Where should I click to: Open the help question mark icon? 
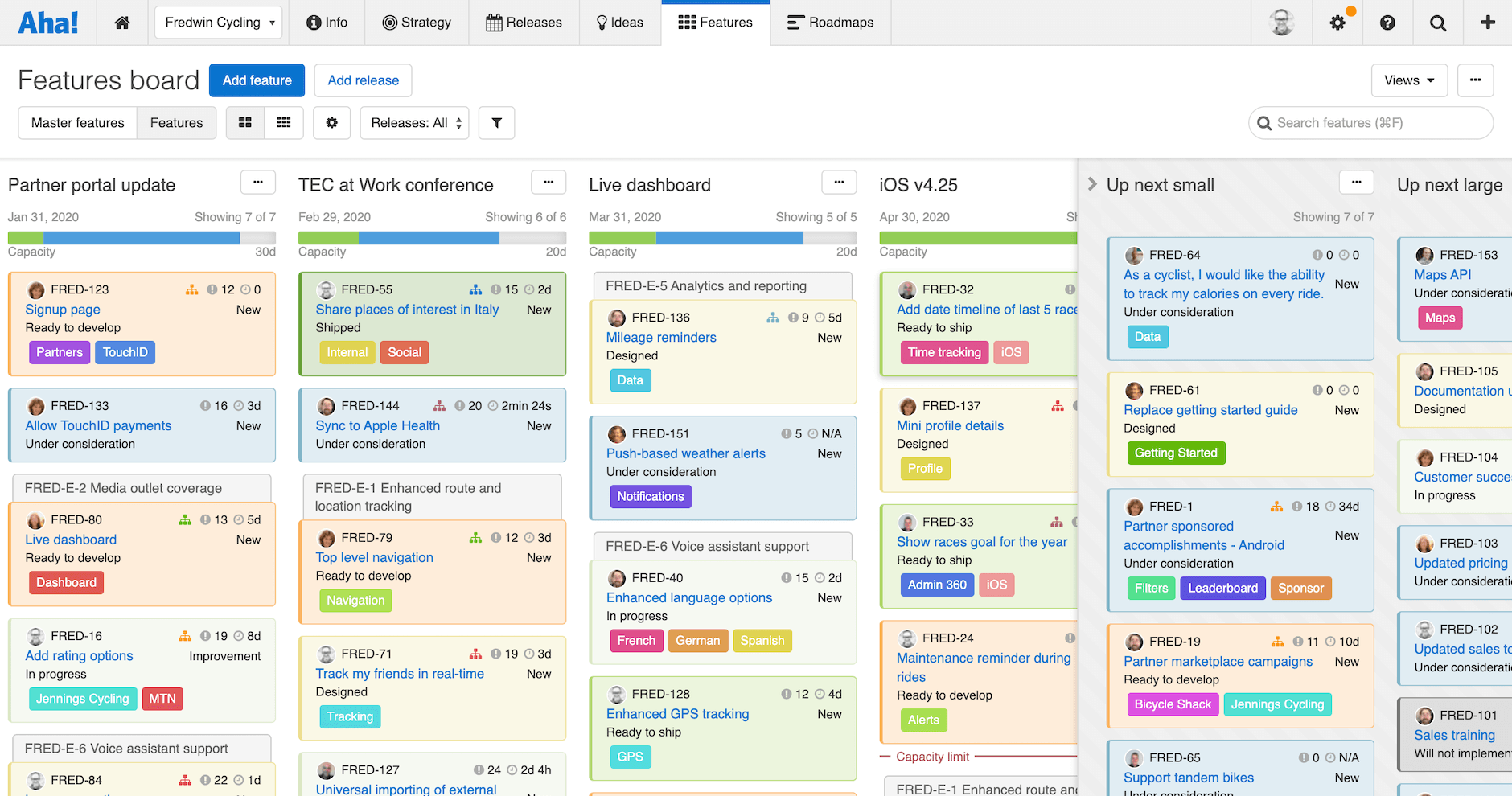pyautogui.click(x=1387, y=22)
